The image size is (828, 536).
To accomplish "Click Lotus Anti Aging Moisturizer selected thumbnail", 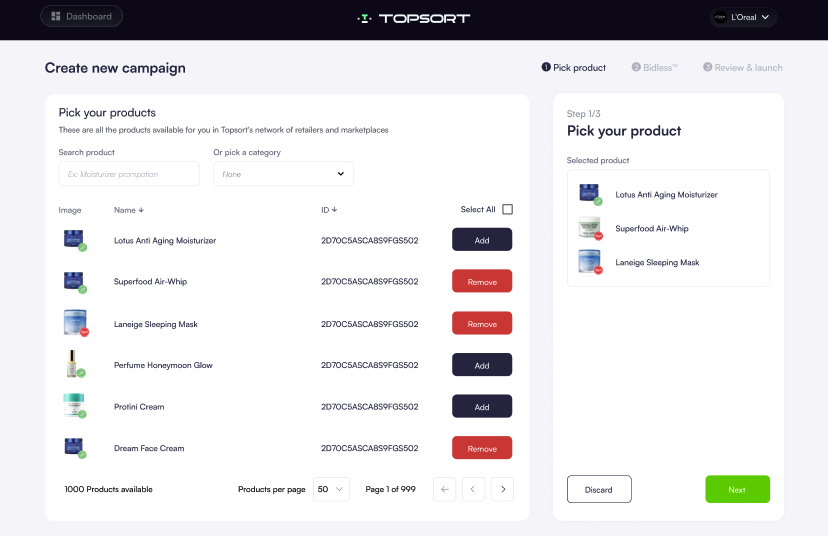I will pos(590,194).
